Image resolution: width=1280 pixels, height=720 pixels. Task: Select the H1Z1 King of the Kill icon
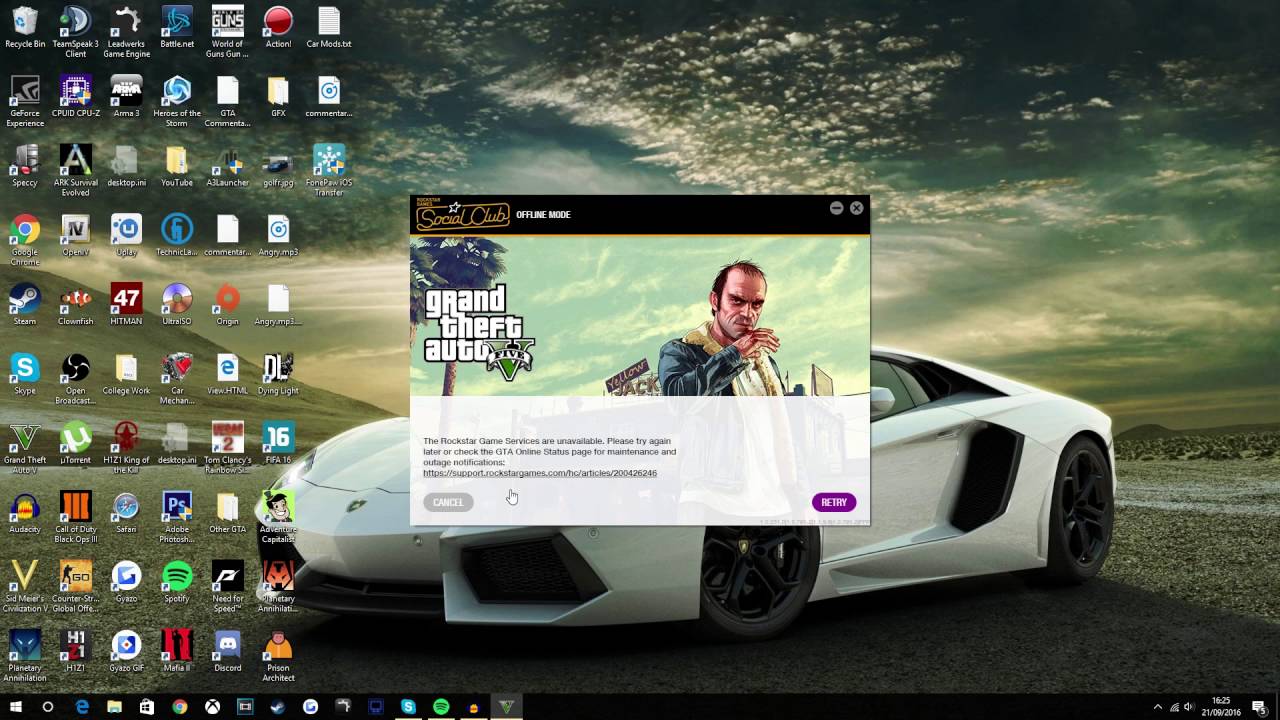click(127, 447)
